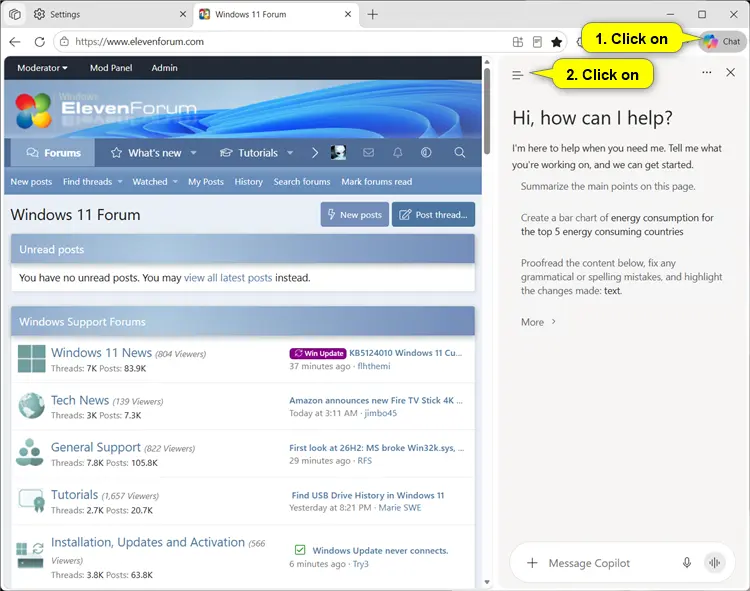Reload the page with the refresh icon
750x591 pixels.
40,42
